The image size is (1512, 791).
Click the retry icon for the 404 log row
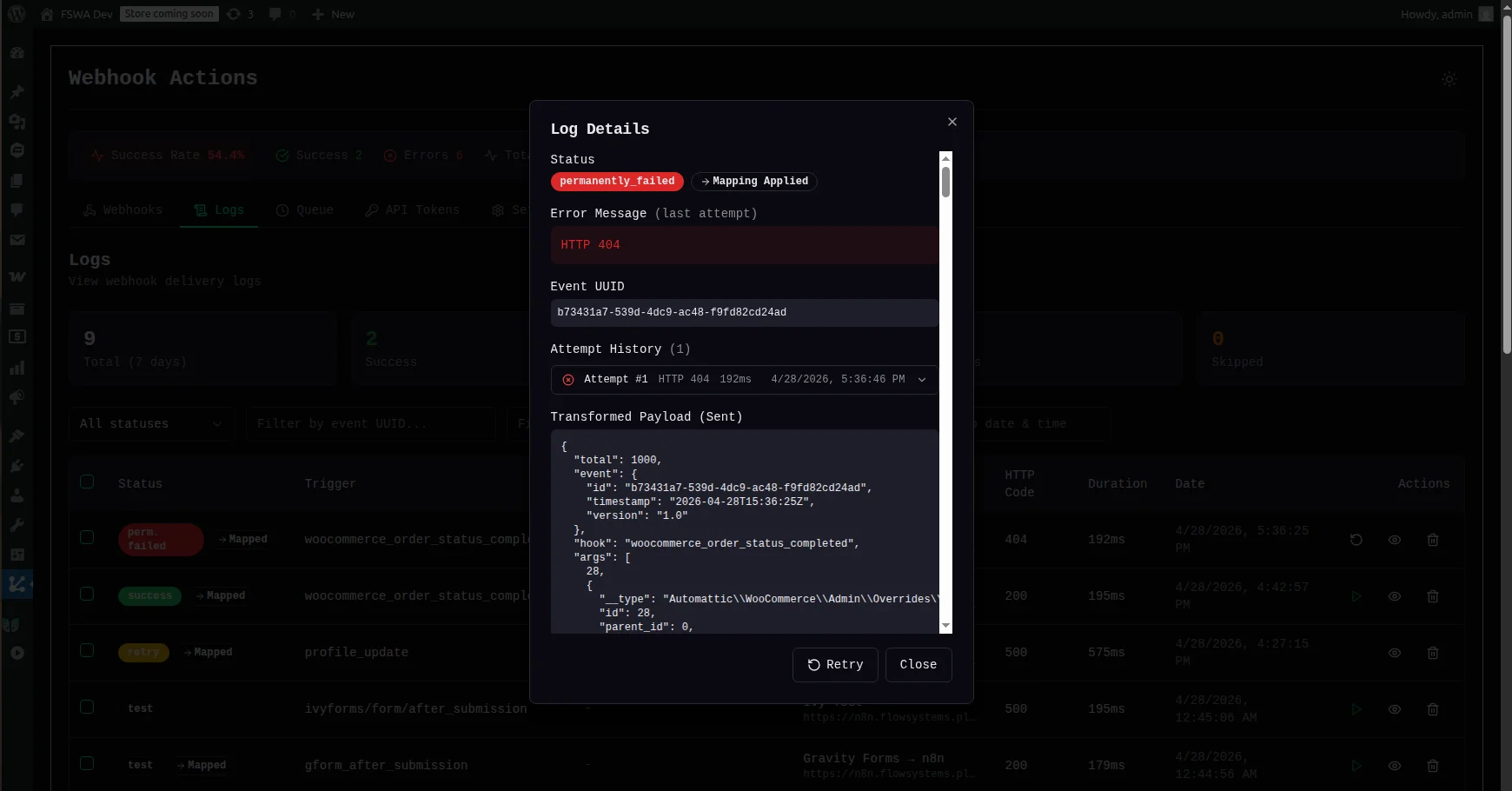[1356, 540]
